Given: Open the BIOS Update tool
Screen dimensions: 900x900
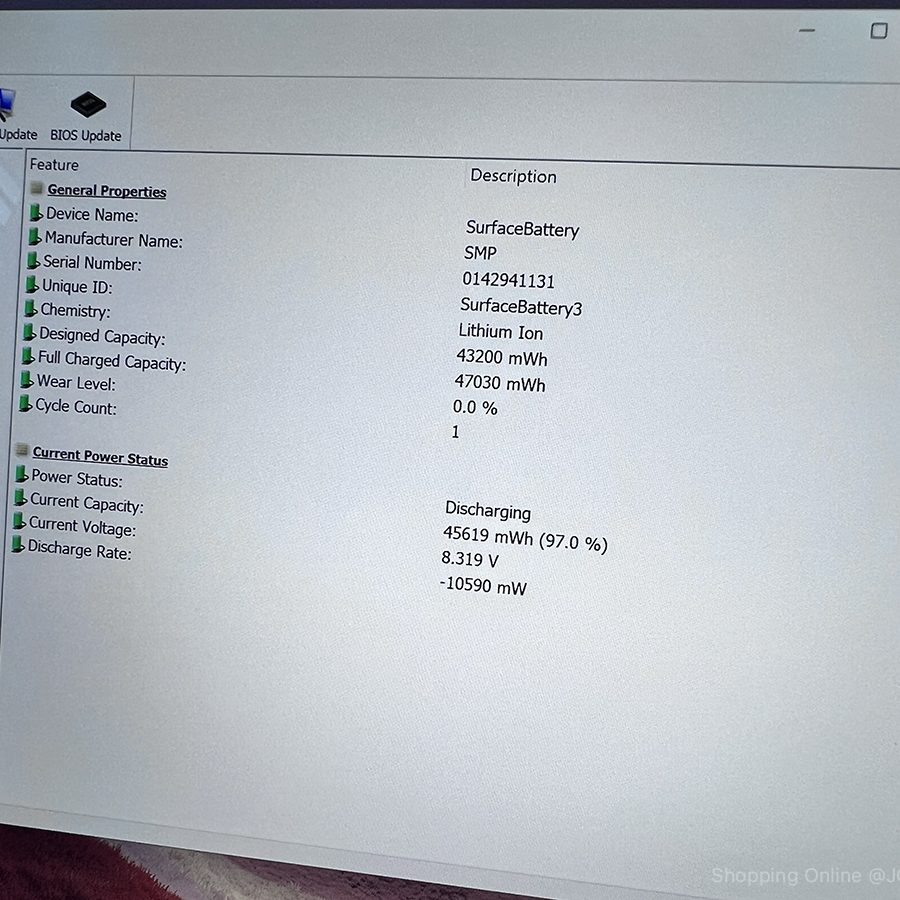Looking at the screenshot, I should 87,117.
